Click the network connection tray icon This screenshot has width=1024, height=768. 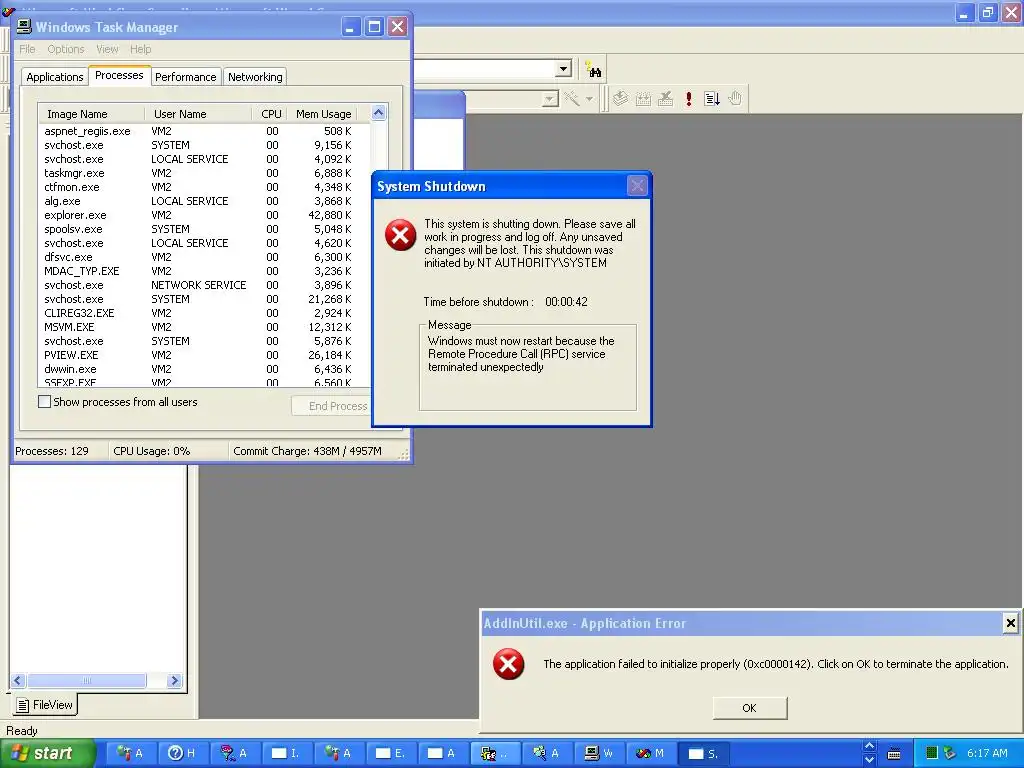(x=950, y=753)
